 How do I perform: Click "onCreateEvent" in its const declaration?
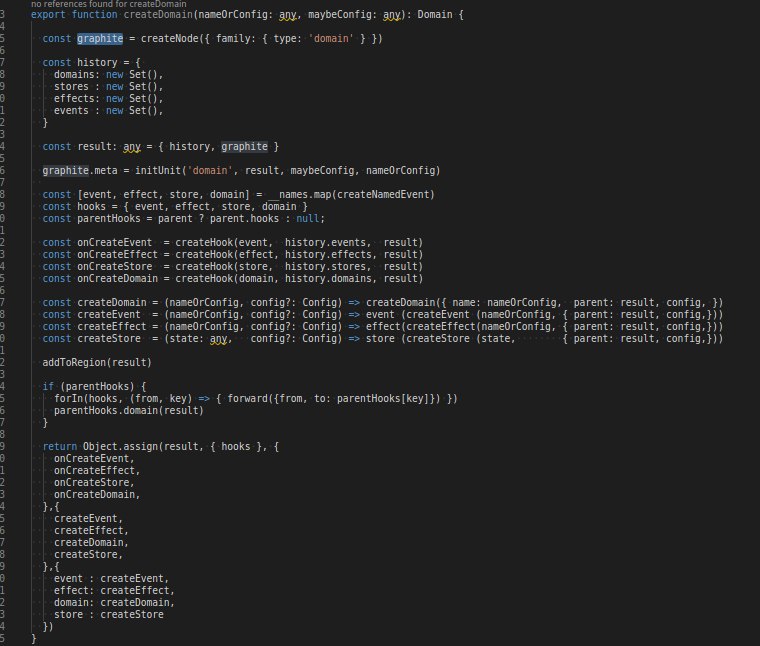coord(114,242)
